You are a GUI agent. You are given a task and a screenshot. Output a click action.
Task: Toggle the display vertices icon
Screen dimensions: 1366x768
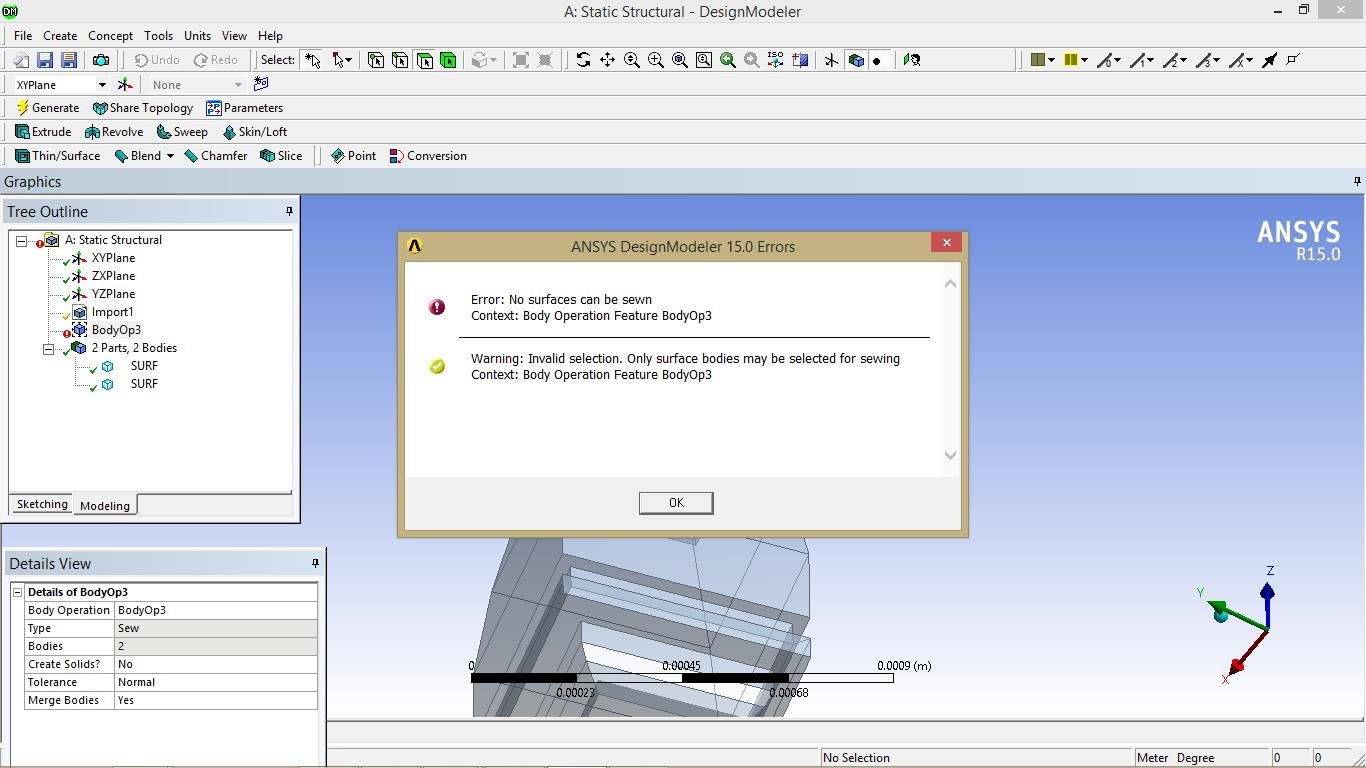point(1293,60)
